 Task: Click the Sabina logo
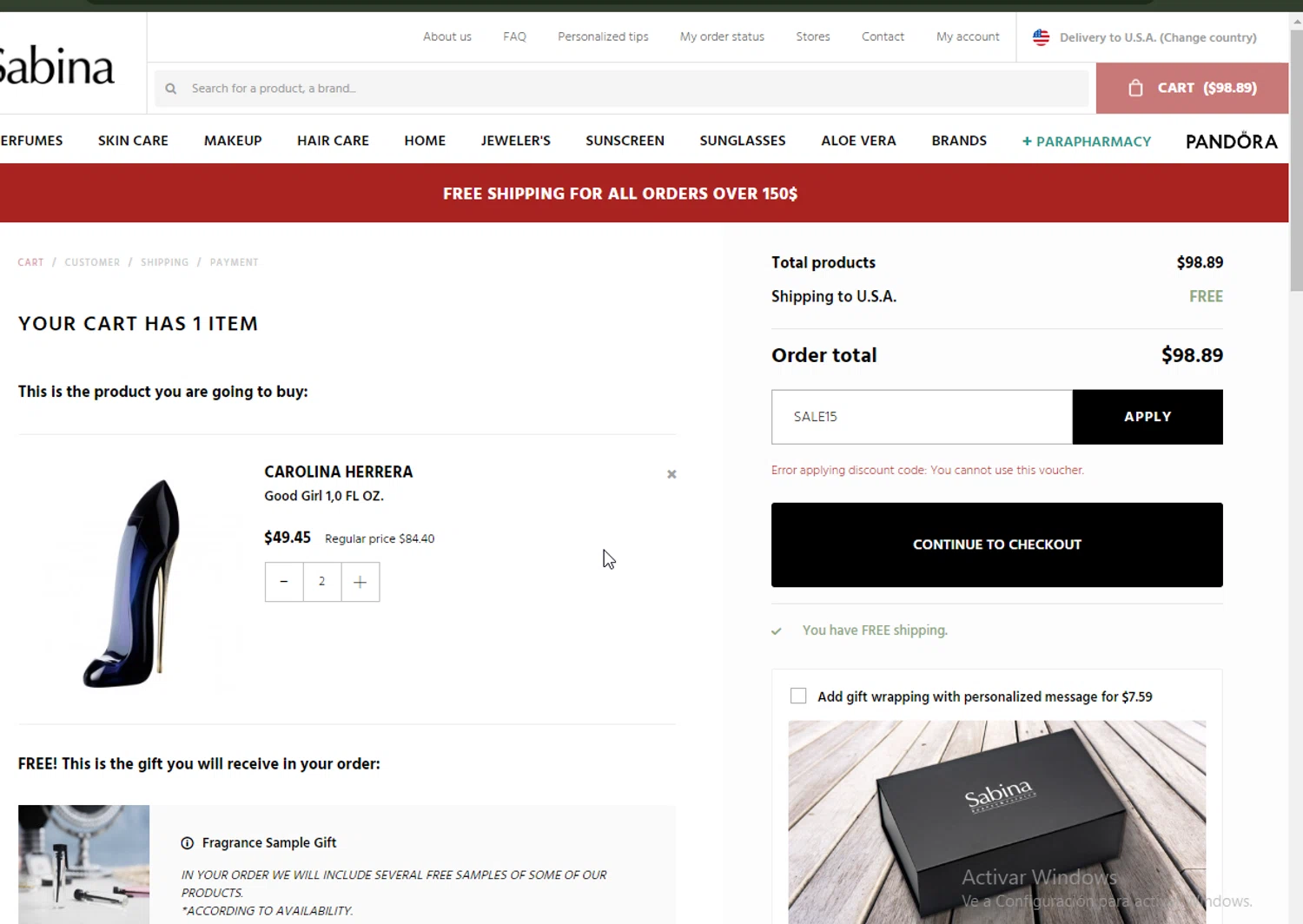(56, 66)
